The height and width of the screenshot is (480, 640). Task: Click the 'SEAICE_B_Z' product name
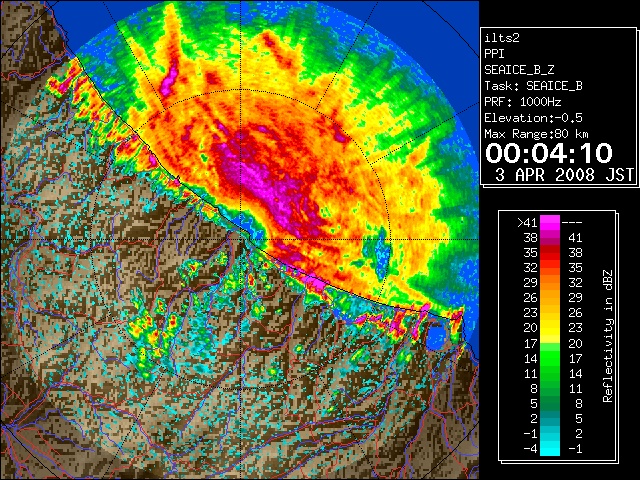click(x=519, y=70)
